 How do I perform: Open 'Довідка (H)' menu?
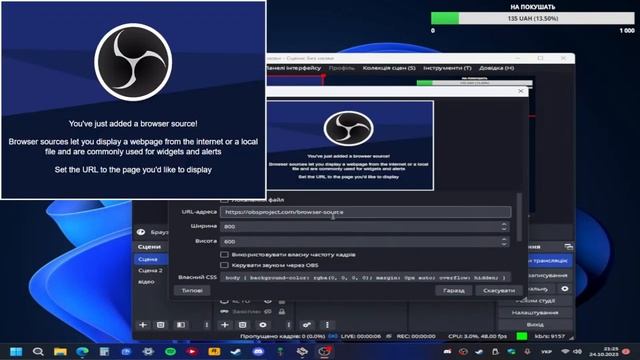(496, 68)
